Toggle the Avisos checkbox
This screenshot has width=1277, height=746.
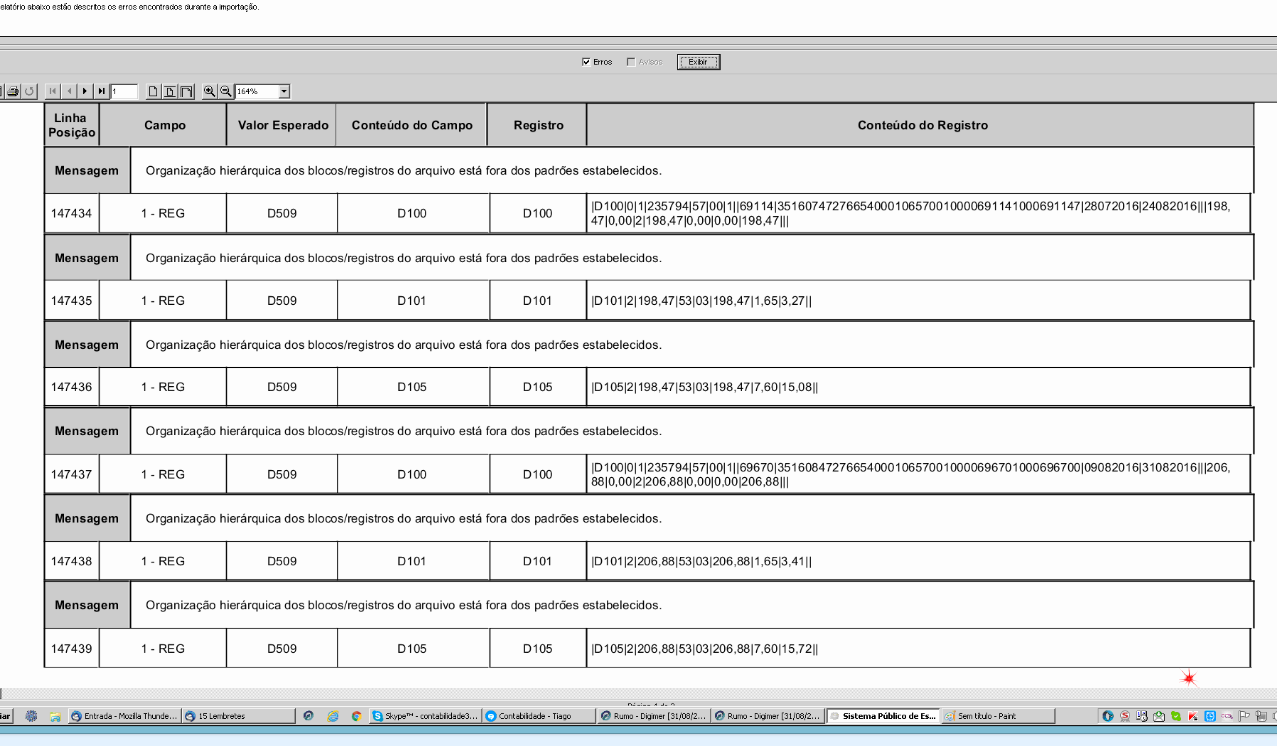click(x=630, y=62)
